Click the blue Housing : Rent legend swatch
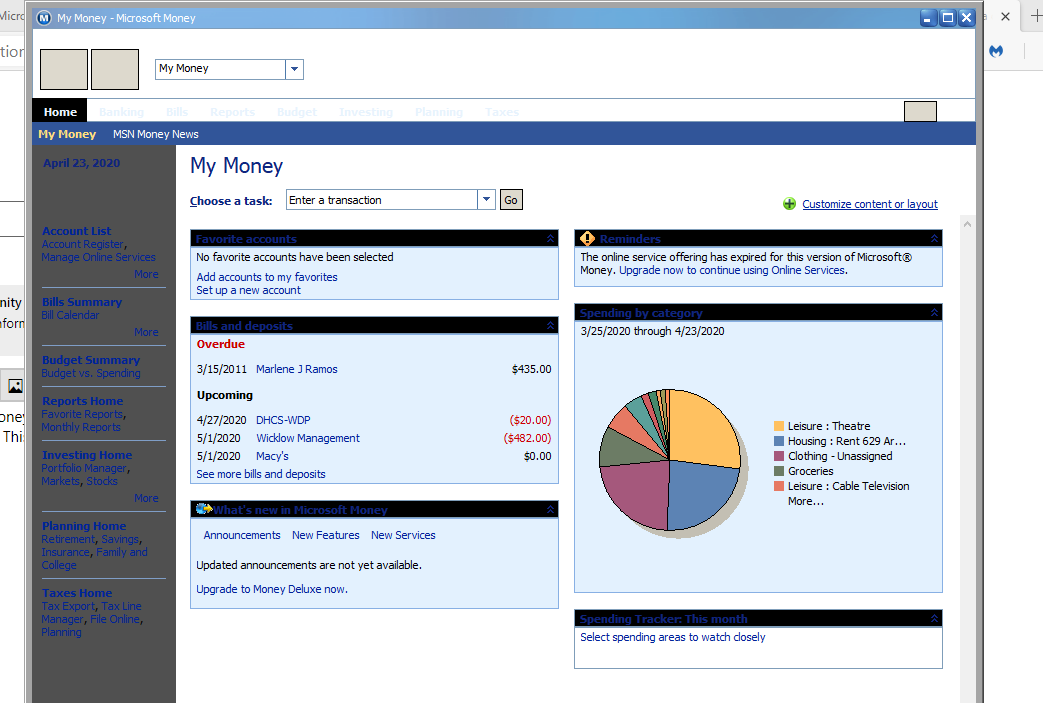This screenshot has width=1043, height=703. [779, 441]
